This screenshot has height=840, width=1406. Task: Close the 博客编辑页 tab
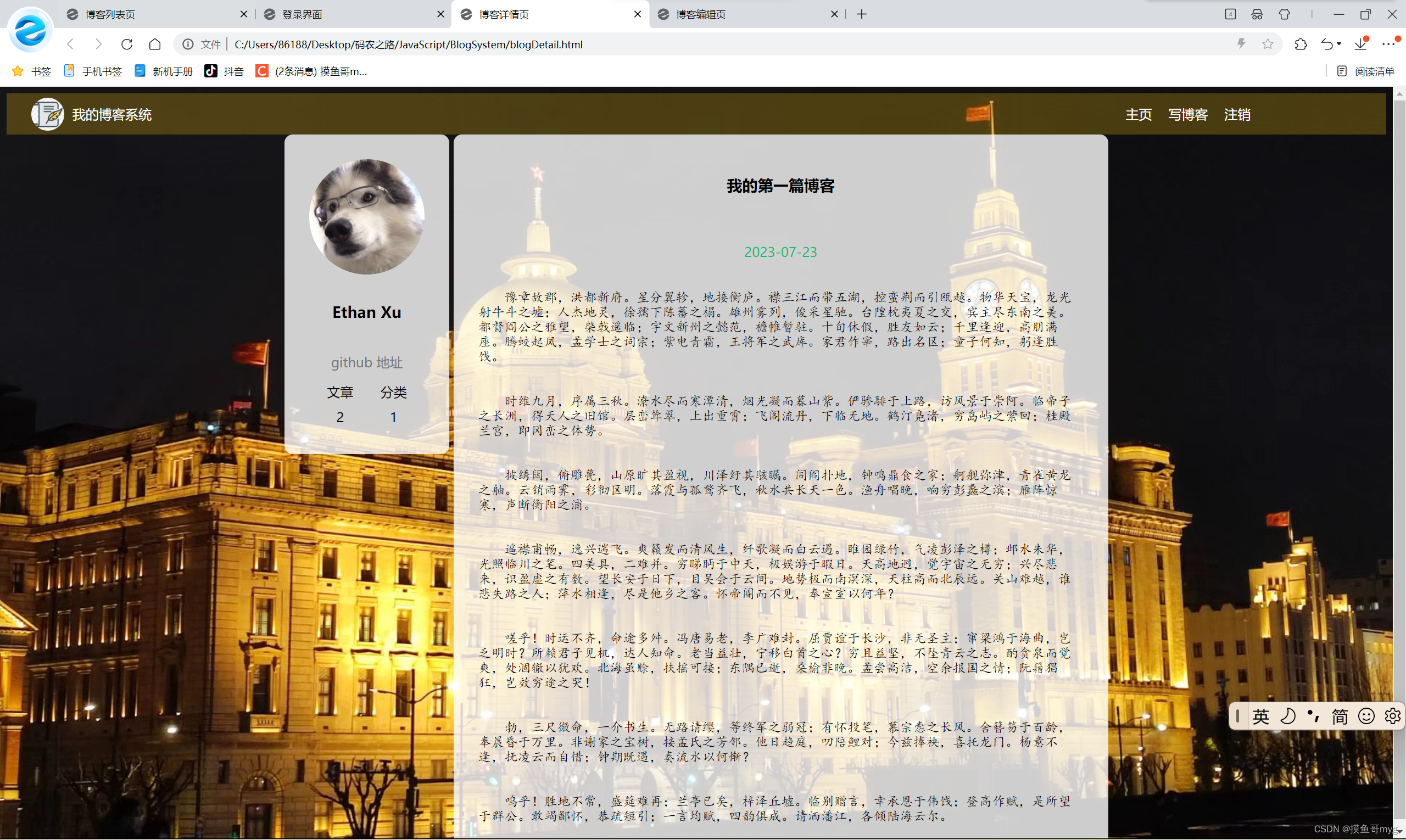click(x=834, y=14)
